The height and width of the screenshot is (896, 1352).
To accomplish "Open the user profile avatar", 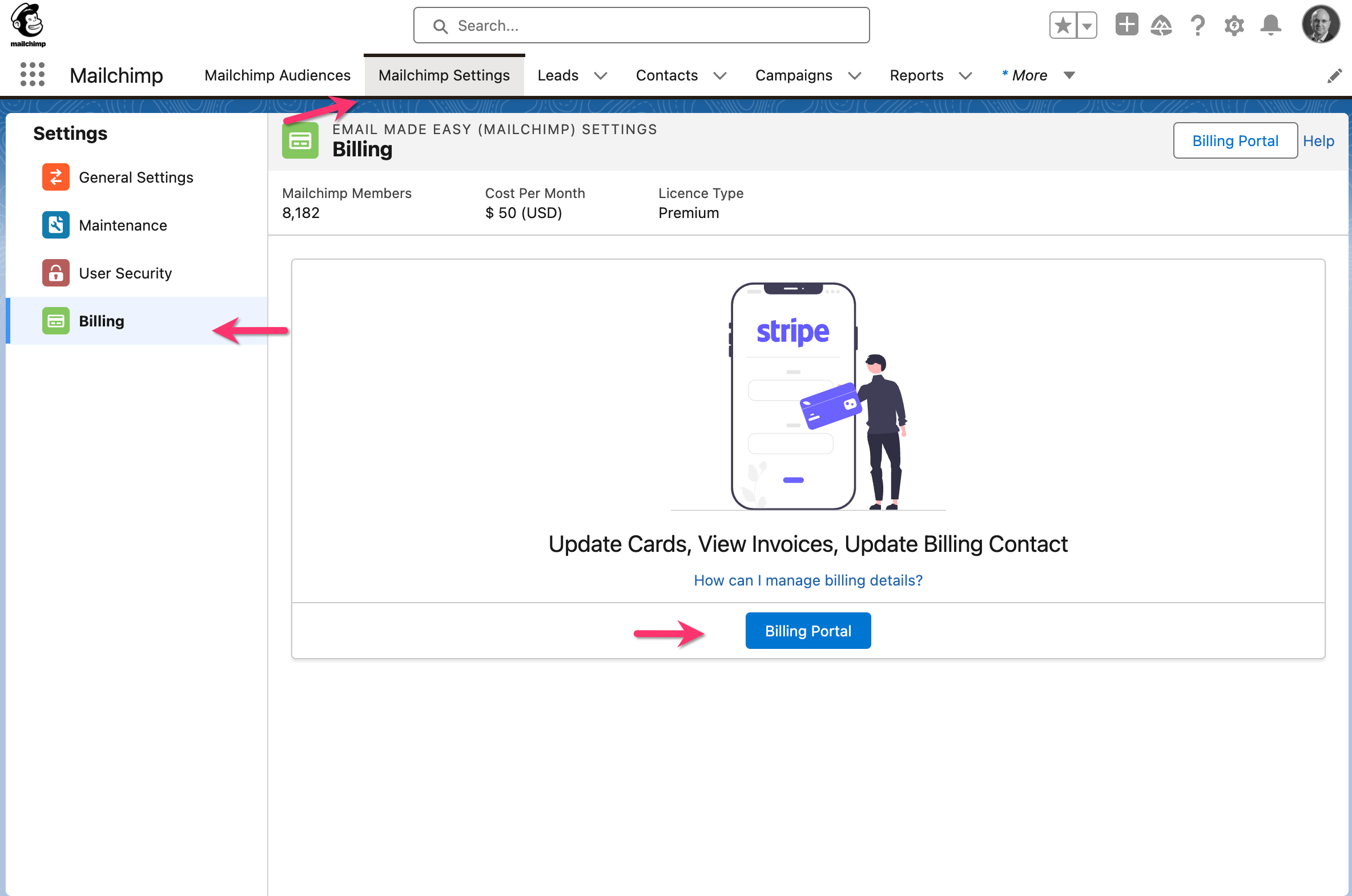I will coord(1321,25).
